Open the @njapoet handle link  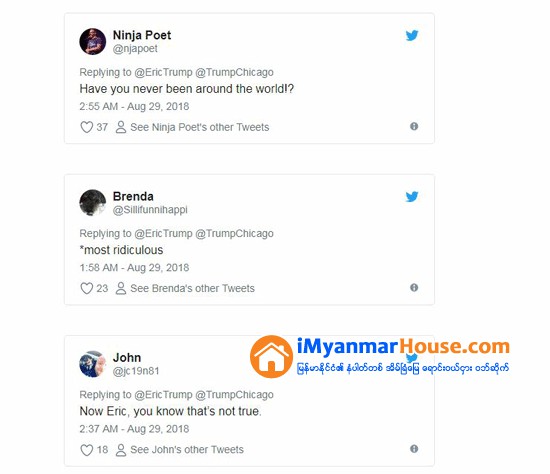[x=135, y=48]
